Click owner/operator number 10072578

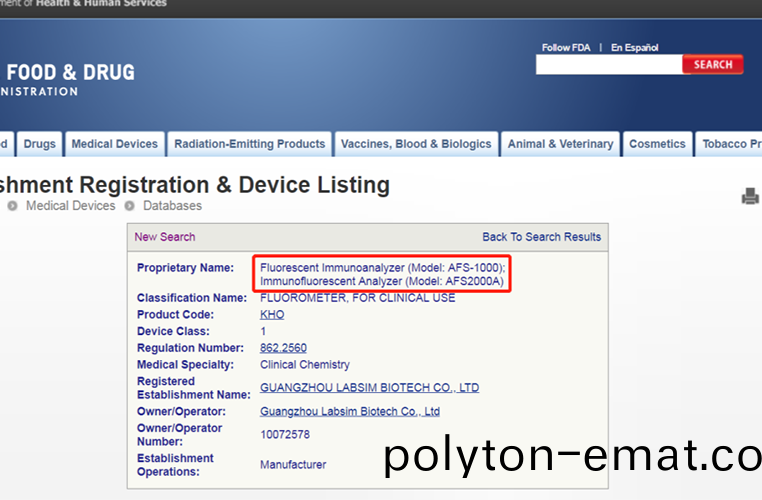coord(285,434)
